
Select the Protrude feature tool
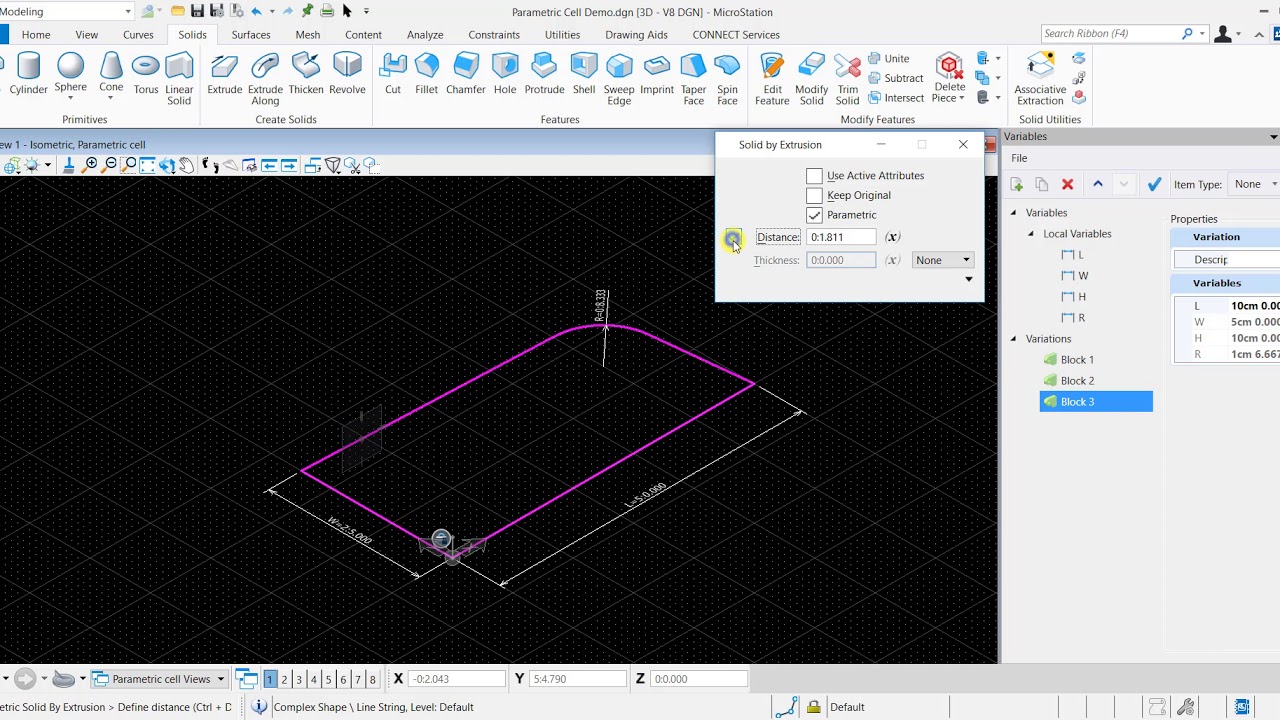[x=544, y=76]
